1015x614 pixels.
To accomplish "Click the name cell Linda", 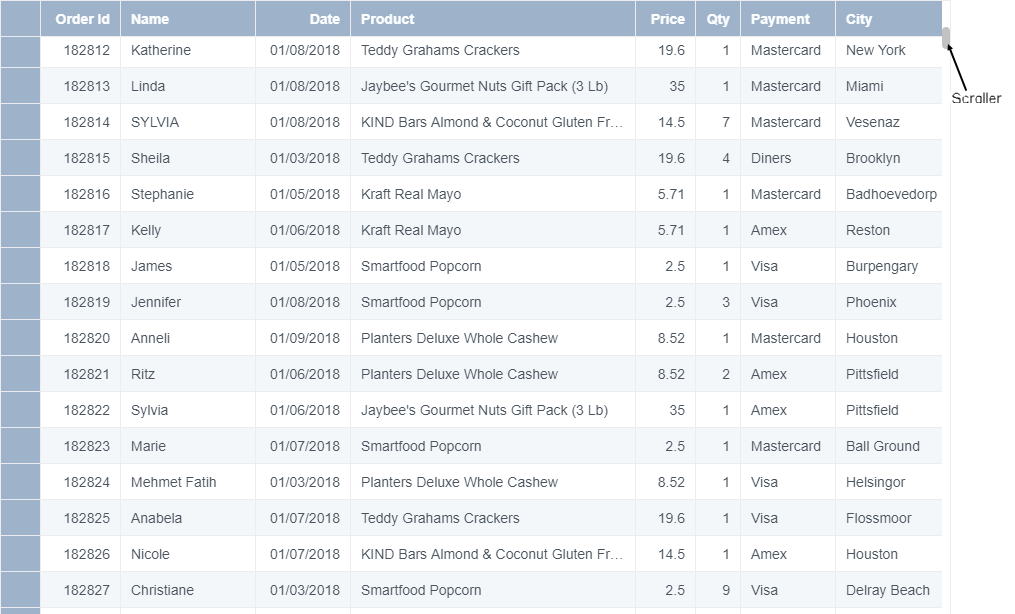I will pyautogui.click(x=188, y=86).
